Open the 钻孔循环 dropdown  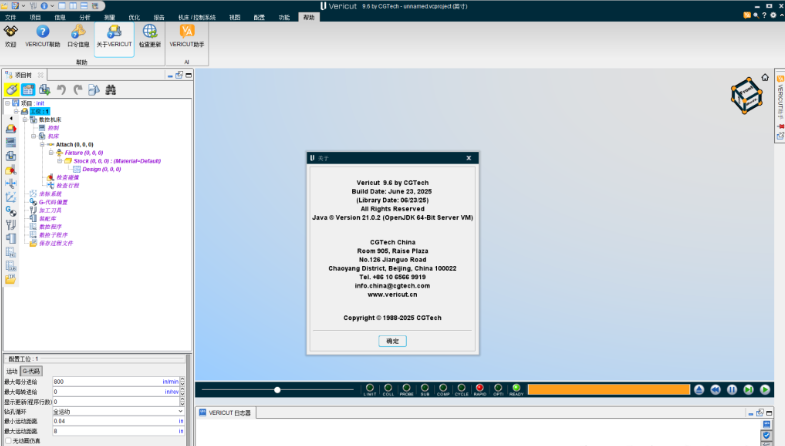click(180, 411)
